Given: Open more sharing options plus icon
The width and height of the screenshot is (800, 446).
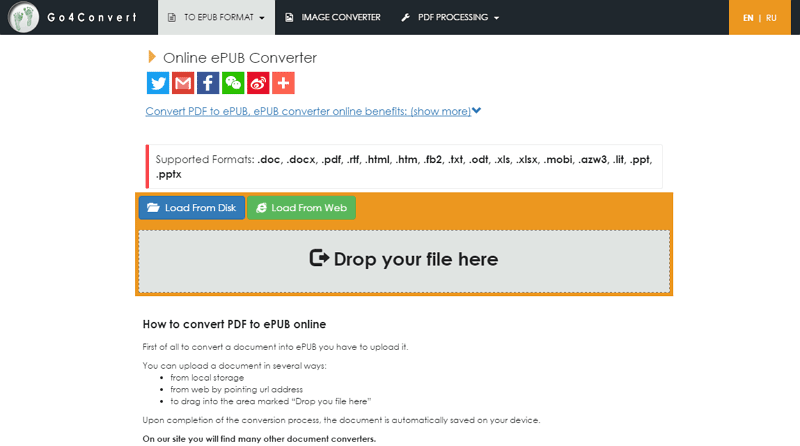Looking at the screenshot, I should [x=283, y=83].
